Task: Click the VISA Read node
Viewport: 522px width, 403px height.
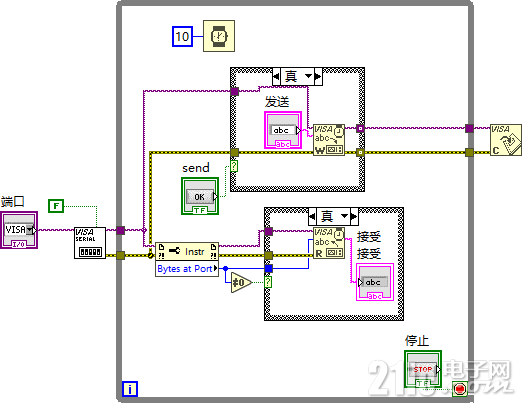Action: (x=329, y=243)
